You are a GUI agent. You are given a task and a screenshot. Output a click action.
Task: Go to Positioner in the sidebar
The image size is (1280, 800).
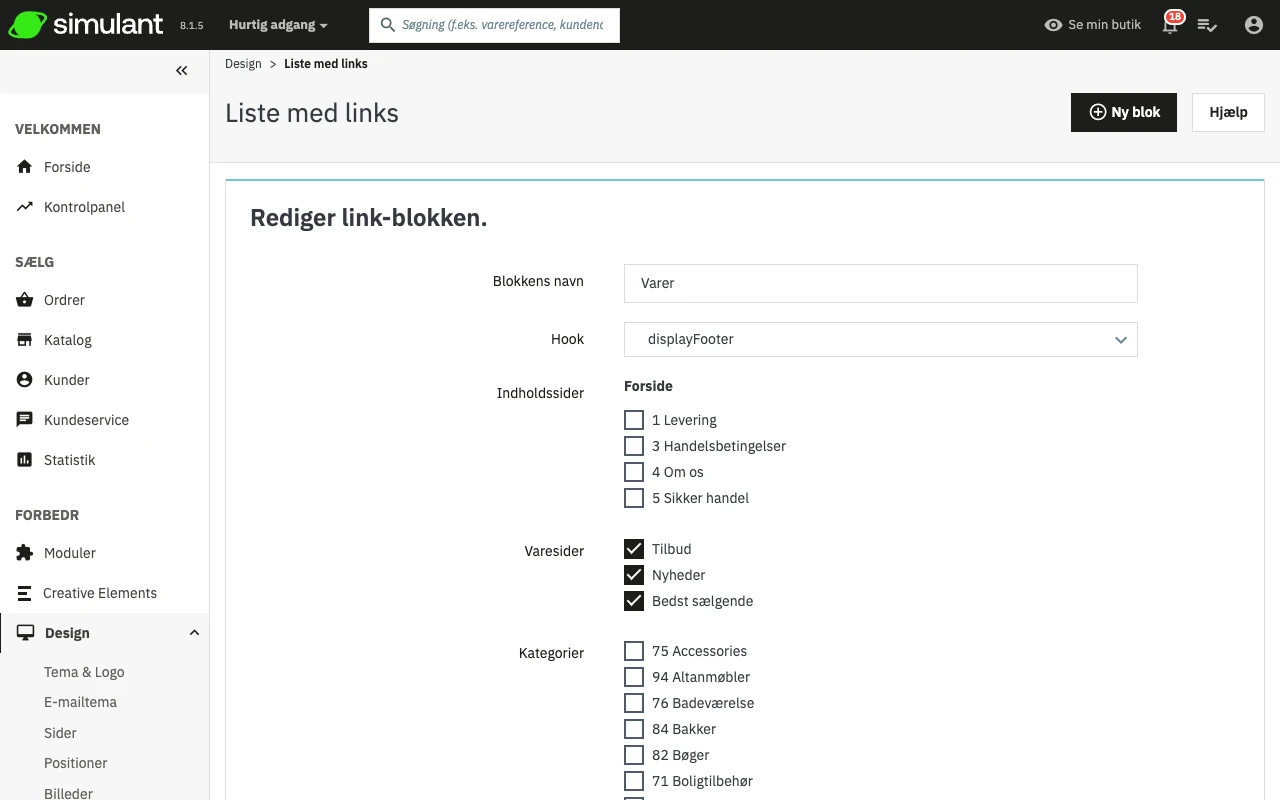(76, 763)
